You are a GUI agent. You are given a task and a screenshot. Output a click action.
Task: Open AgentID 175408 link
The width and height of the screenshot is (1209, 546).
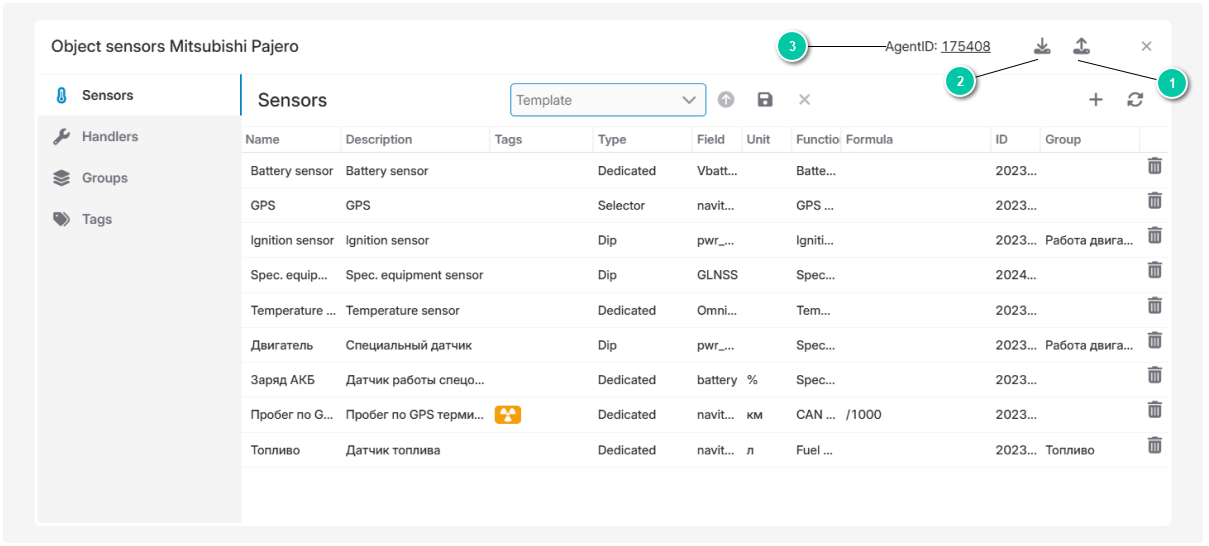click(x=965, y=46)
